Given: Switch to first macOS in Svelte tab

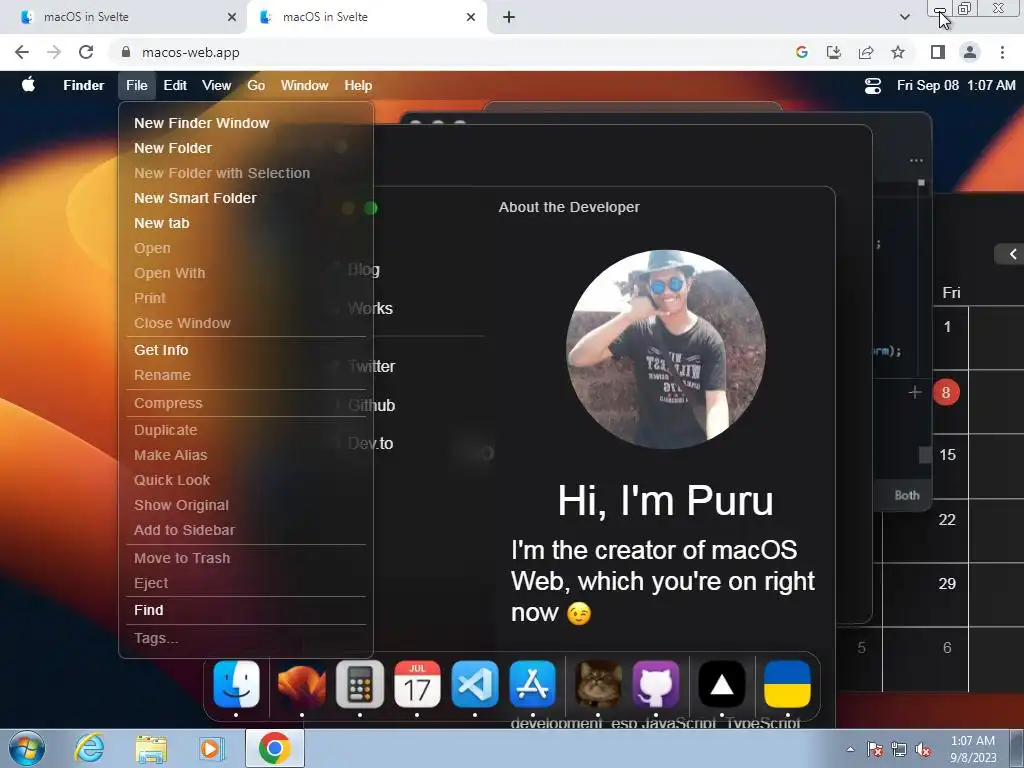Looking at the screenshot, I should 123,17.
